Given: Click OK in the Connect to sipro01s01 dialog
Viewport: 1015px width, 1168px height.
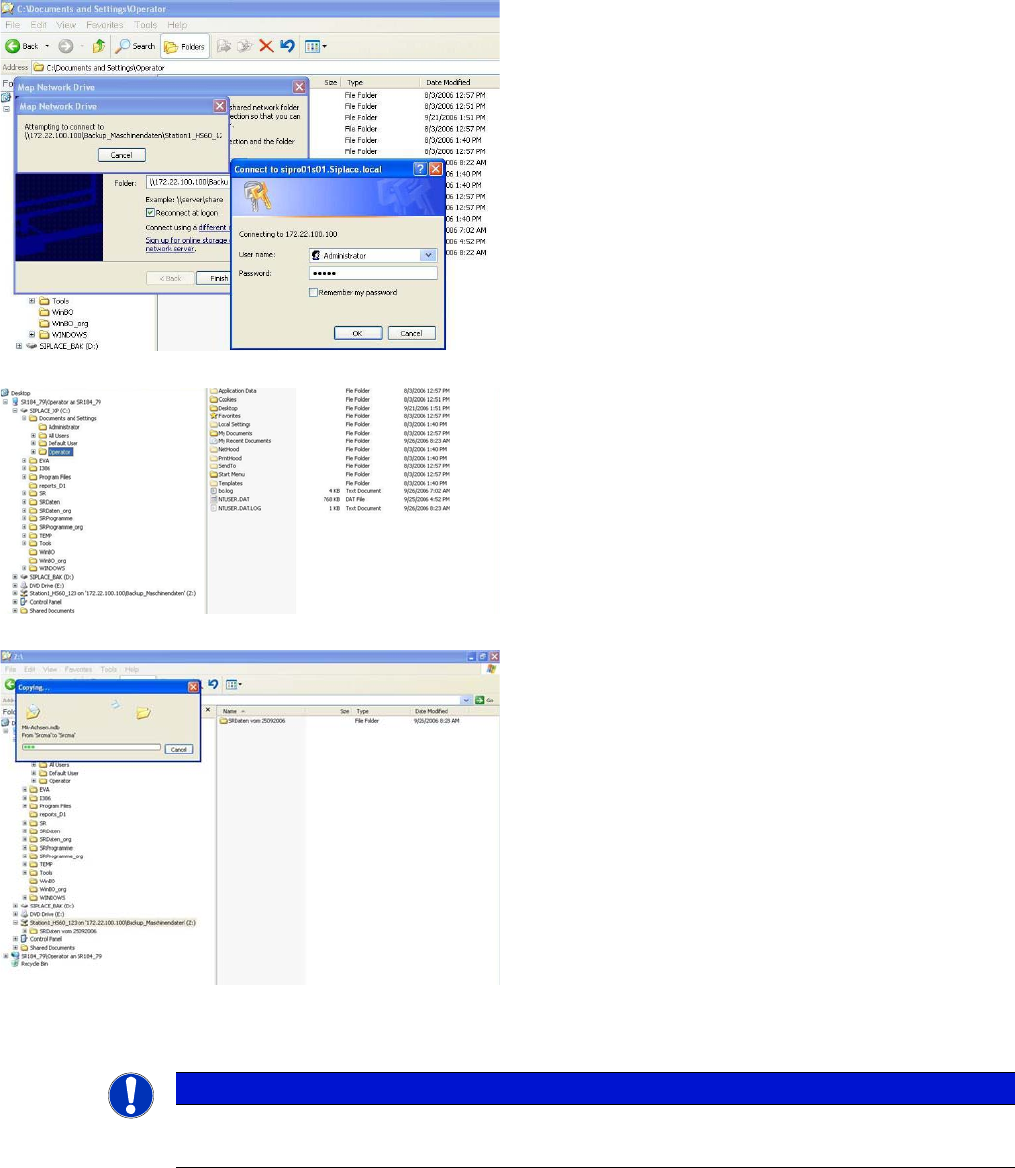Looking at the screenshot, I should tap(357, 333).
